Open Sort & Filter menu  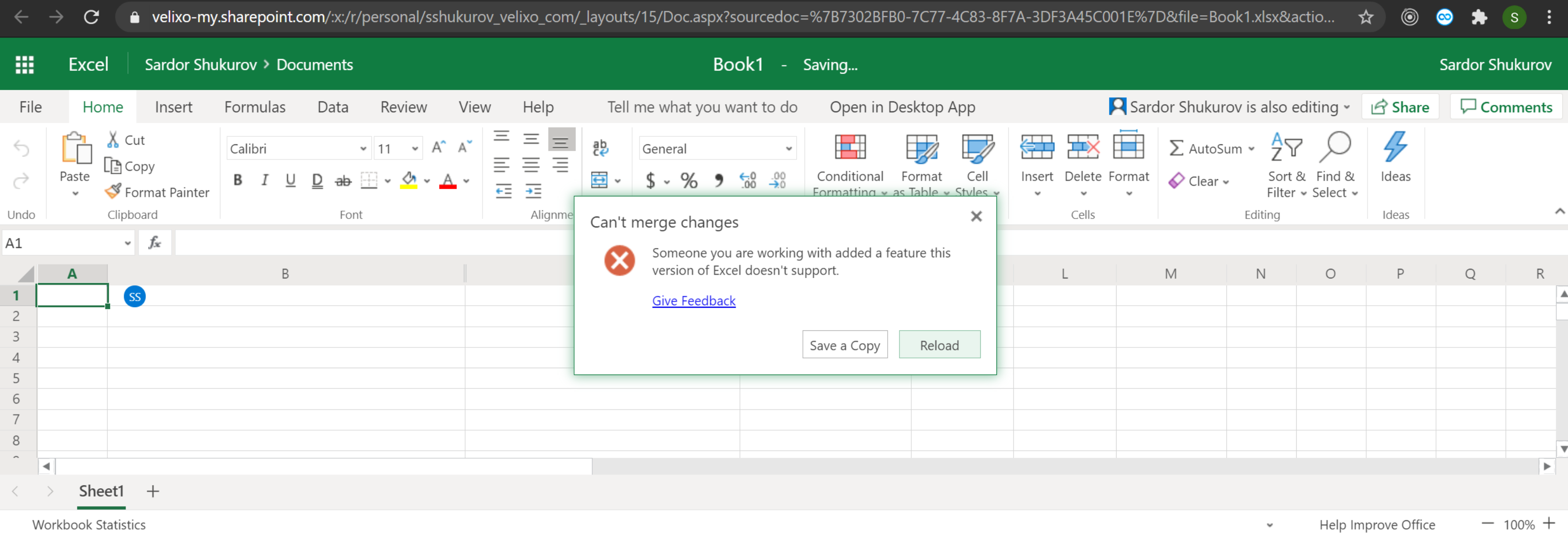tap(1287, 164)
